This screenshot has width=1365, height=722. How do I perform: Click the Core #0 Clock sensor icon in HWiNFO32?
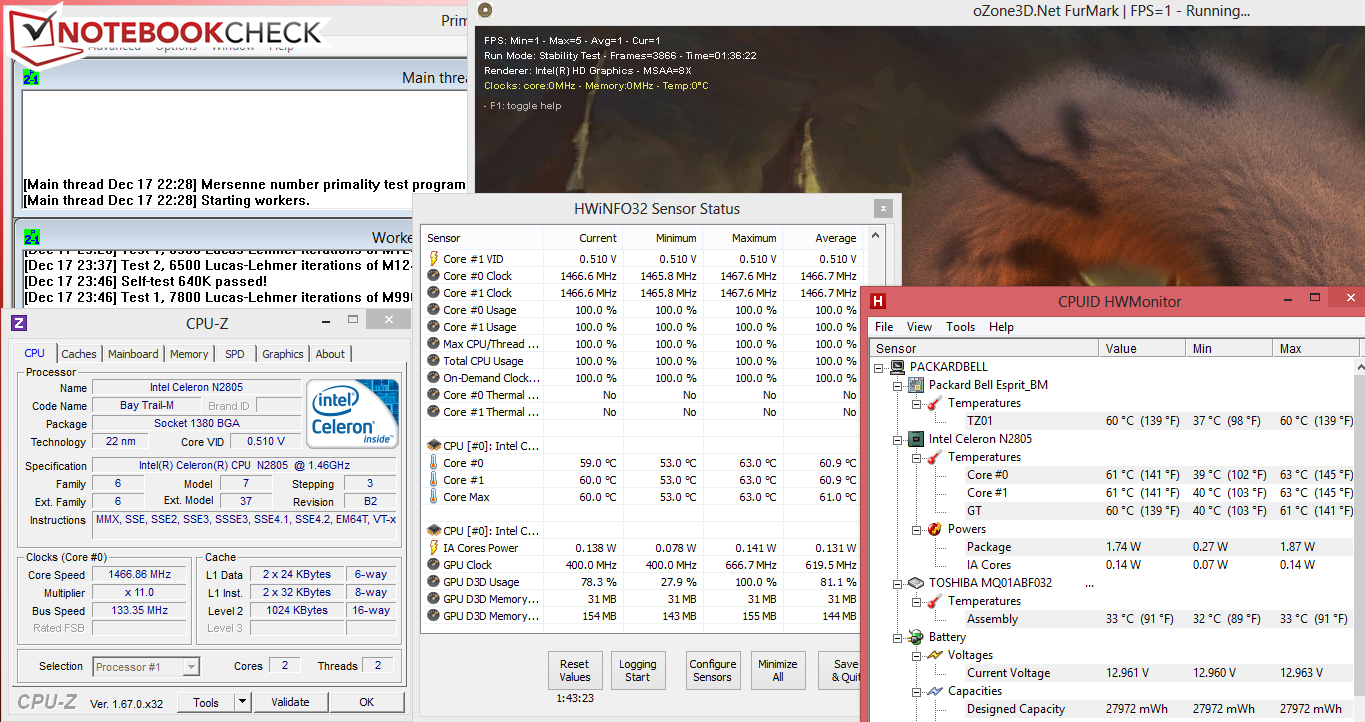[x=433, y=276]
